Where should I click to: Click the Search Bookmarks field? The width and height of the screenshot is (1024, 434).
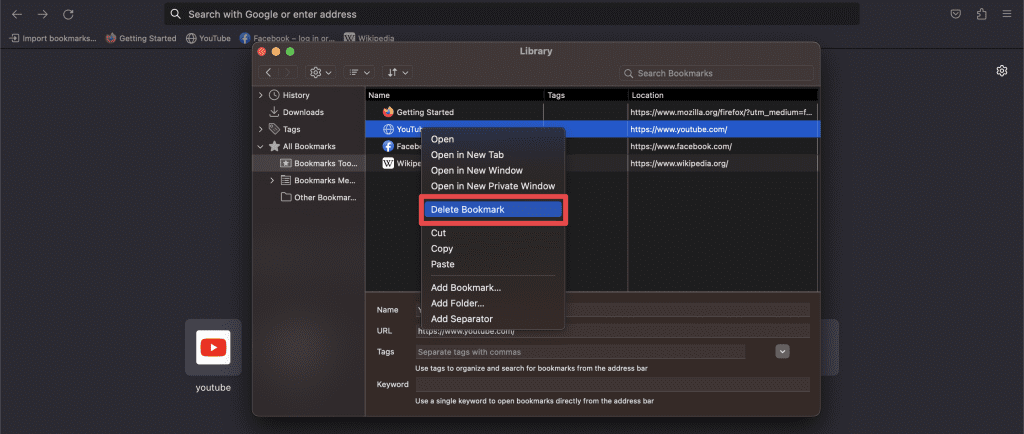pos(718,73)
